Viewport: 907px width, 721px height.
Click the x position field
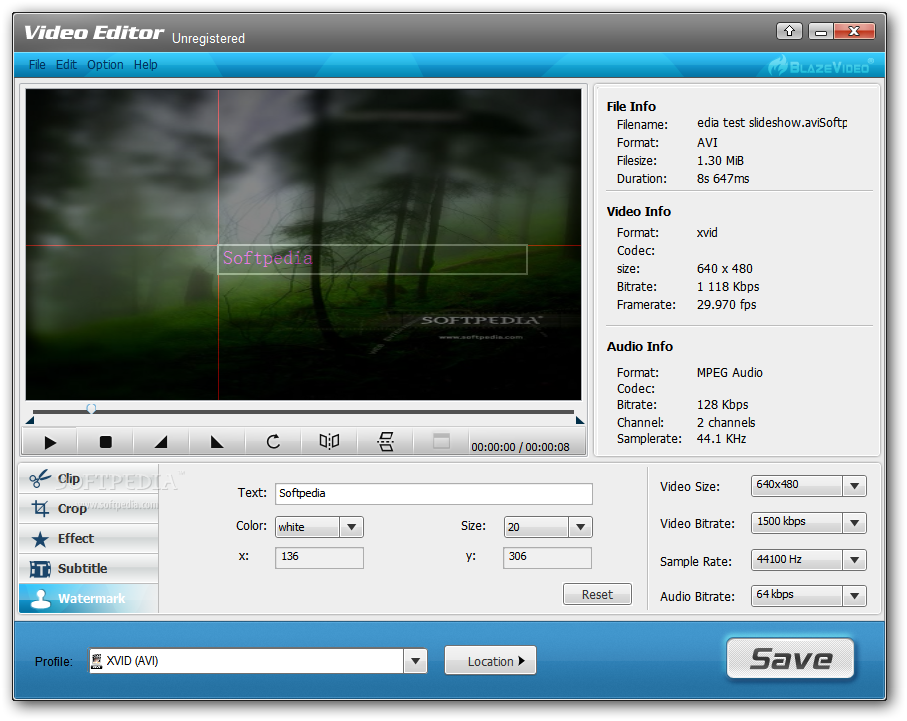point(319,557)
